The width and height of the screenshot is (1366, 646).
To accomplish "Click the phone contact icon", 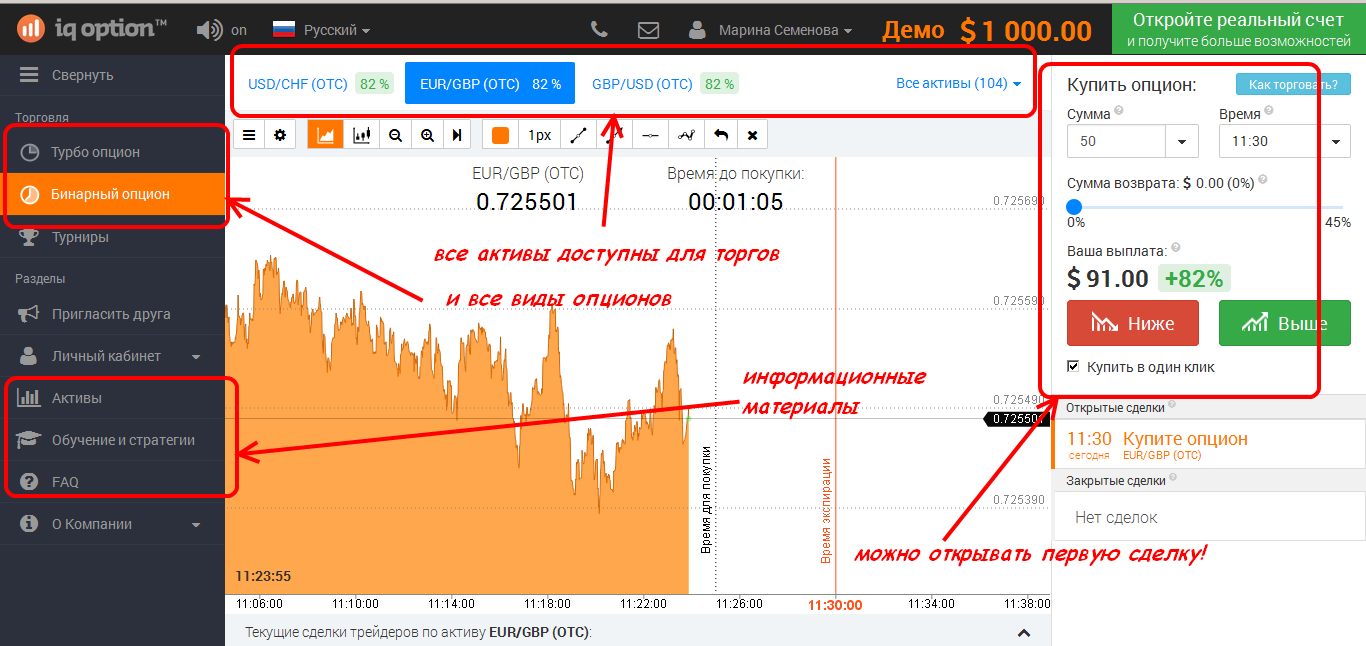I will point(600,30).
